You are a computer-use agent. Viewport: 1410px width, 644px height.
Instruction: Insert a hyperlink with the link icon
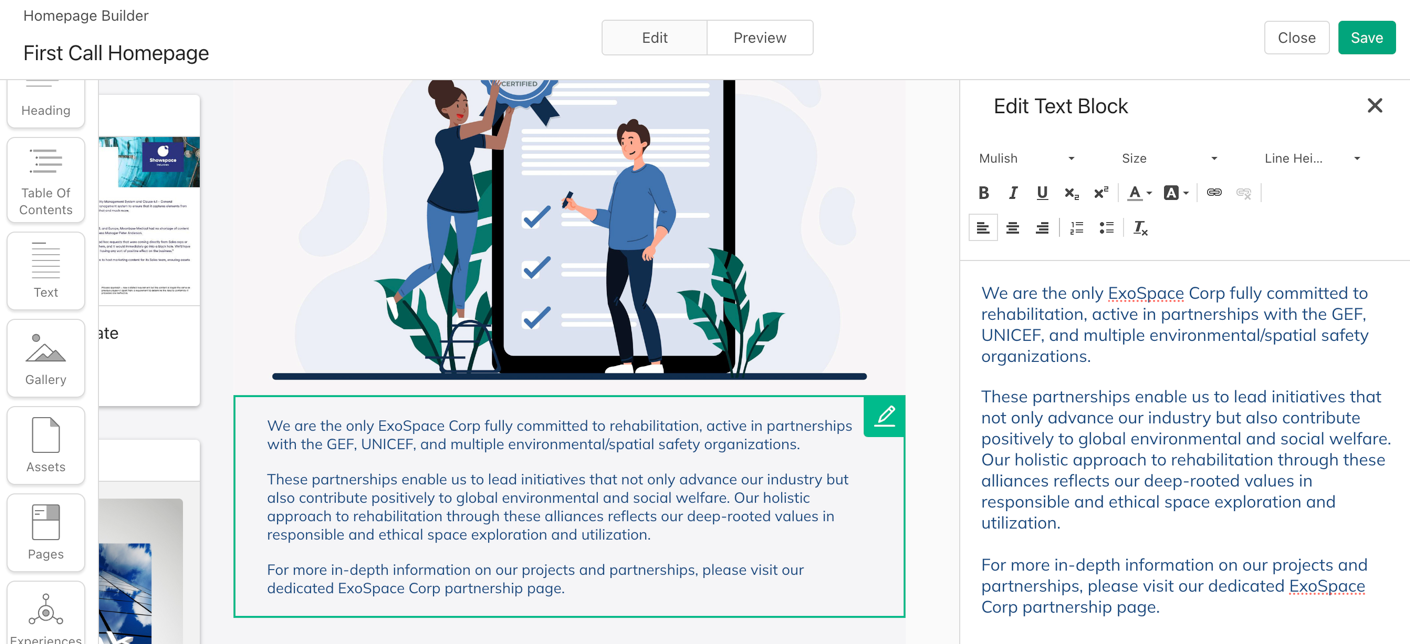(1214, 193)
